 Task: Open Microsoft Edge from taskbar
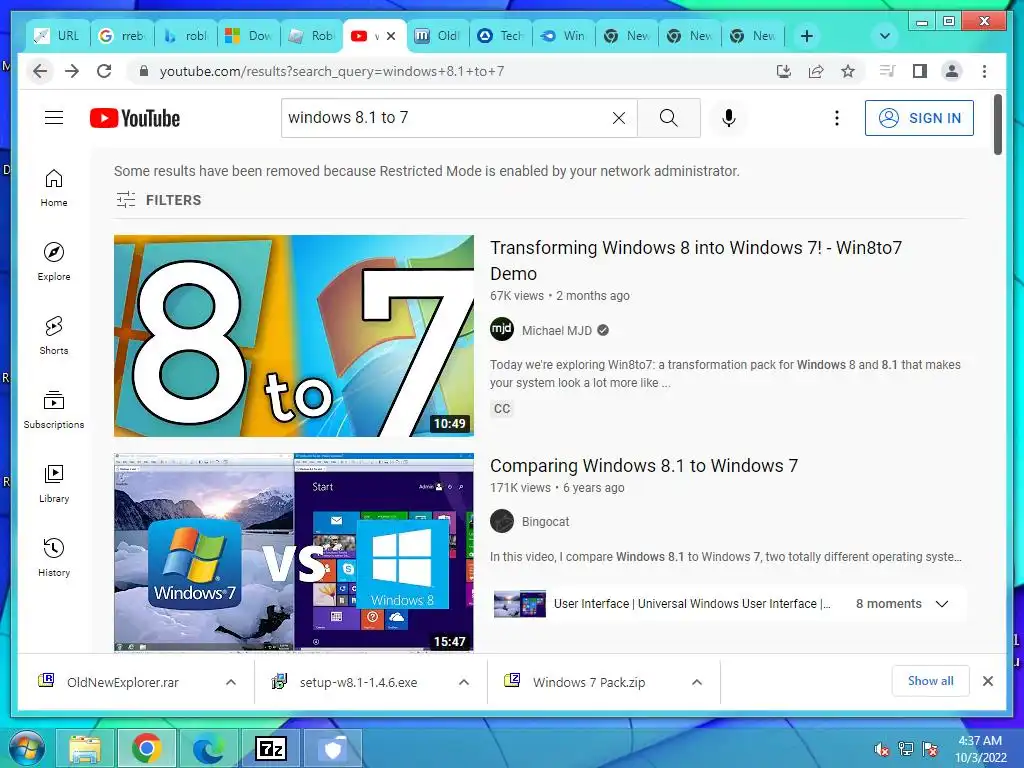click(208, 748)
